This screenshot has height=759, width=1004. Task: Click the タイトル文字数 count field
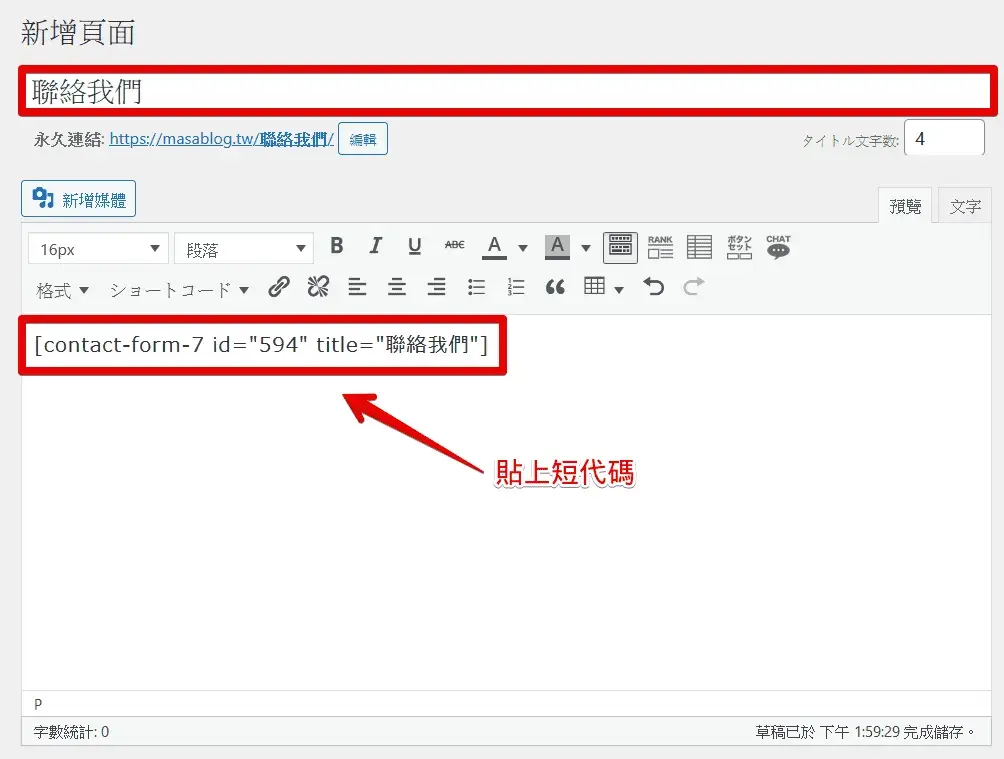[x=944, y=138]
